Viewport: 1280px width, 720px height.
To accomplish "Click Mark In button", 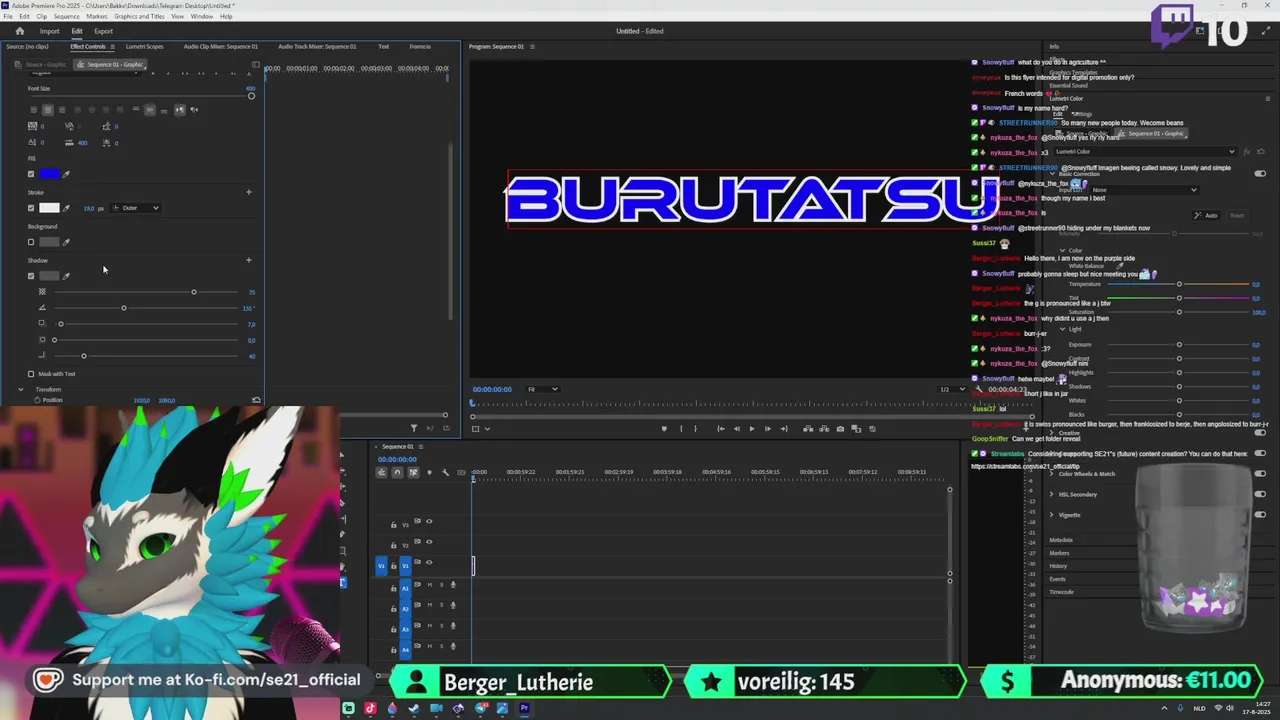I will [681, 429].
